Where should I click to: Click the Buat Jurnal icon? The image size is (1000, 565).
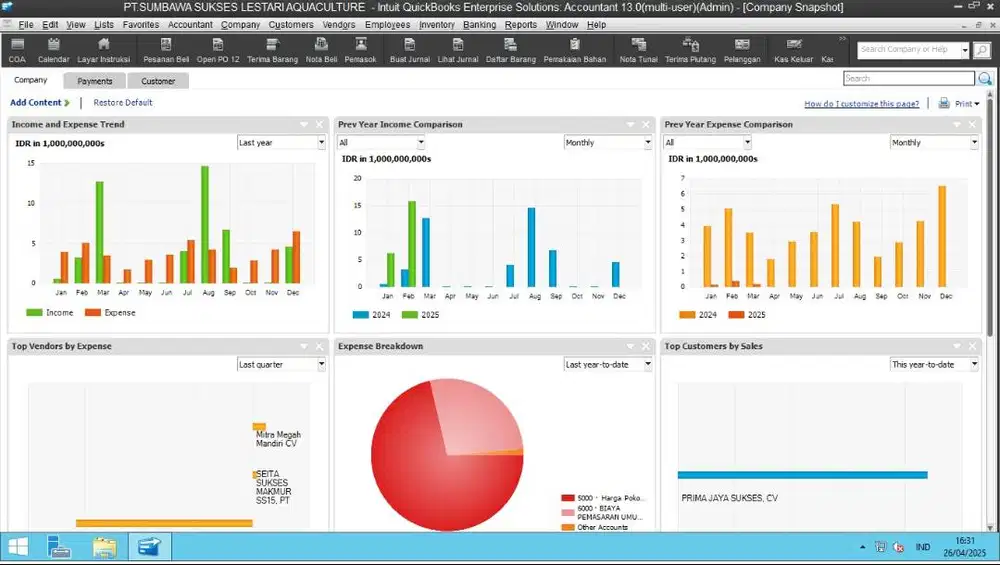(410, 49)
